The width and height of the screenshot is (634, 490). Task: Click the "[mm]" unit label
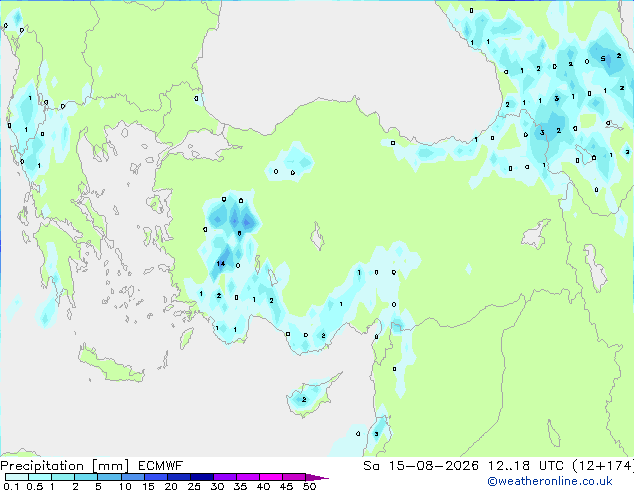110,466
